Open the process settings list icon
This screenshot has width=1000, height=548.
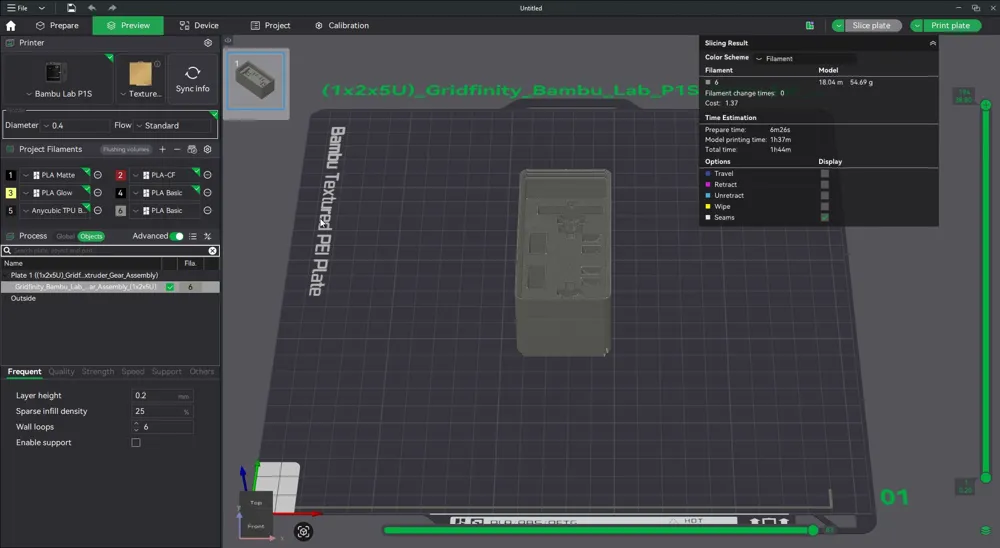click(193, 236)
